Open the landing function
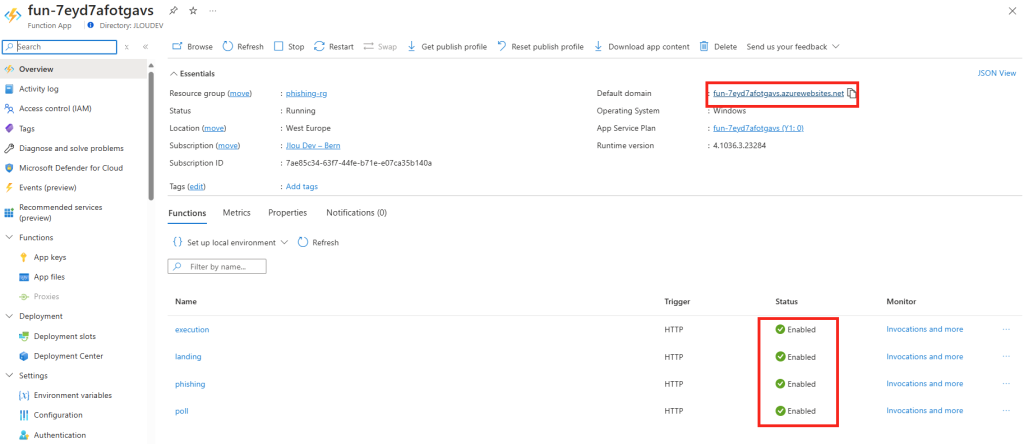1024x444 pixels. coord(188,357)
